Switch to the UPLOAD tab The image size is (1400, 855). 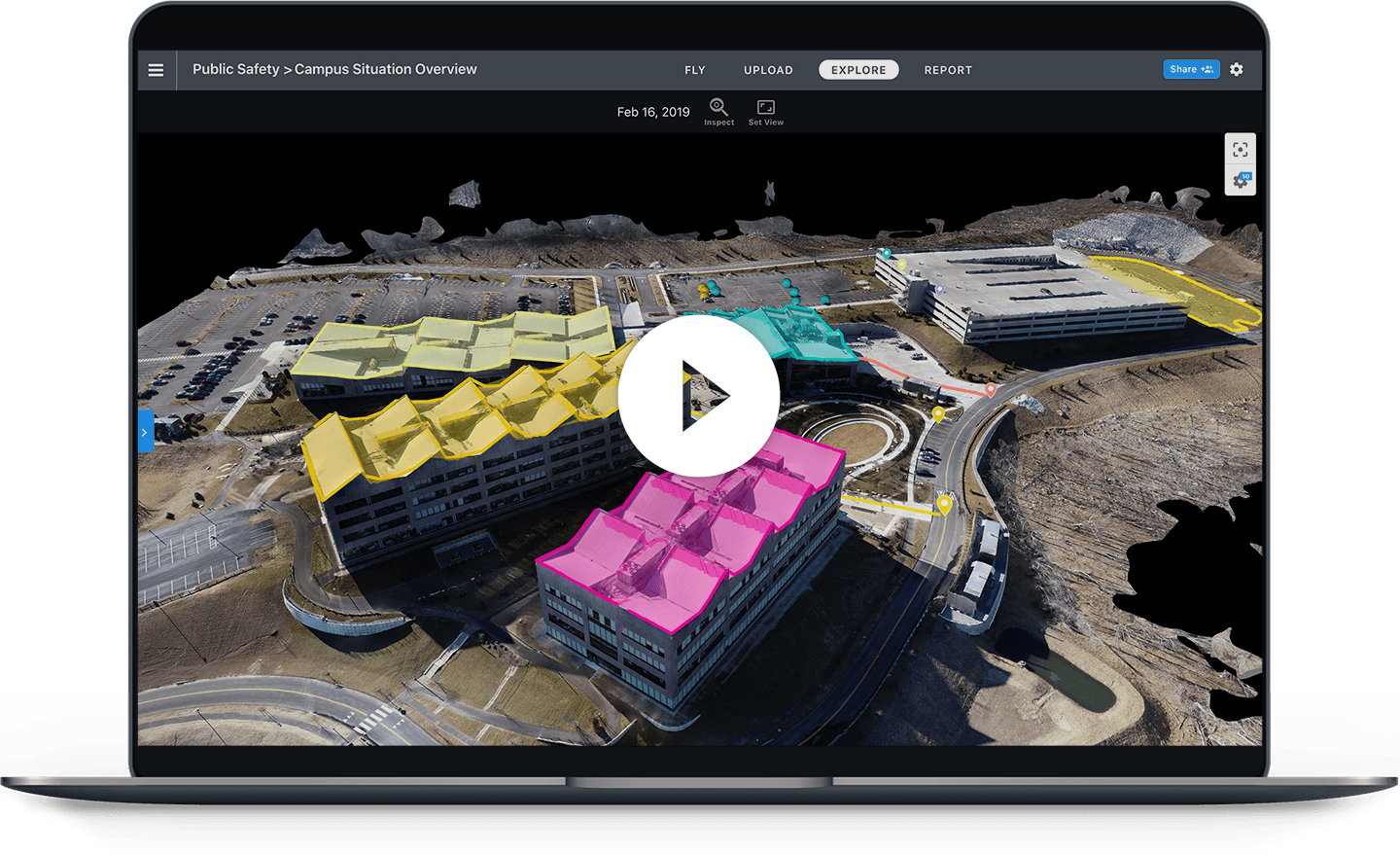click(x=768, y=69)
